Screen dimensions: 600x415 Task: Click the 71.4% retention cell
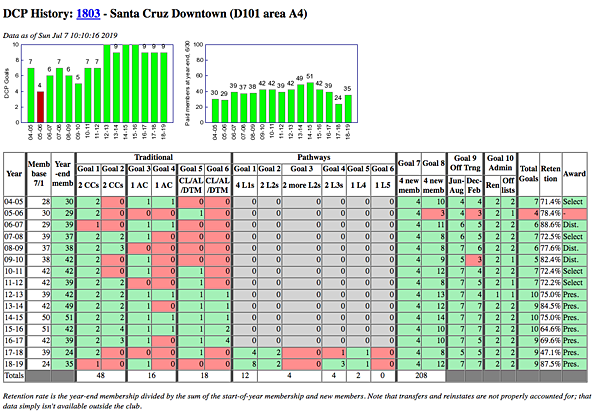550,202
